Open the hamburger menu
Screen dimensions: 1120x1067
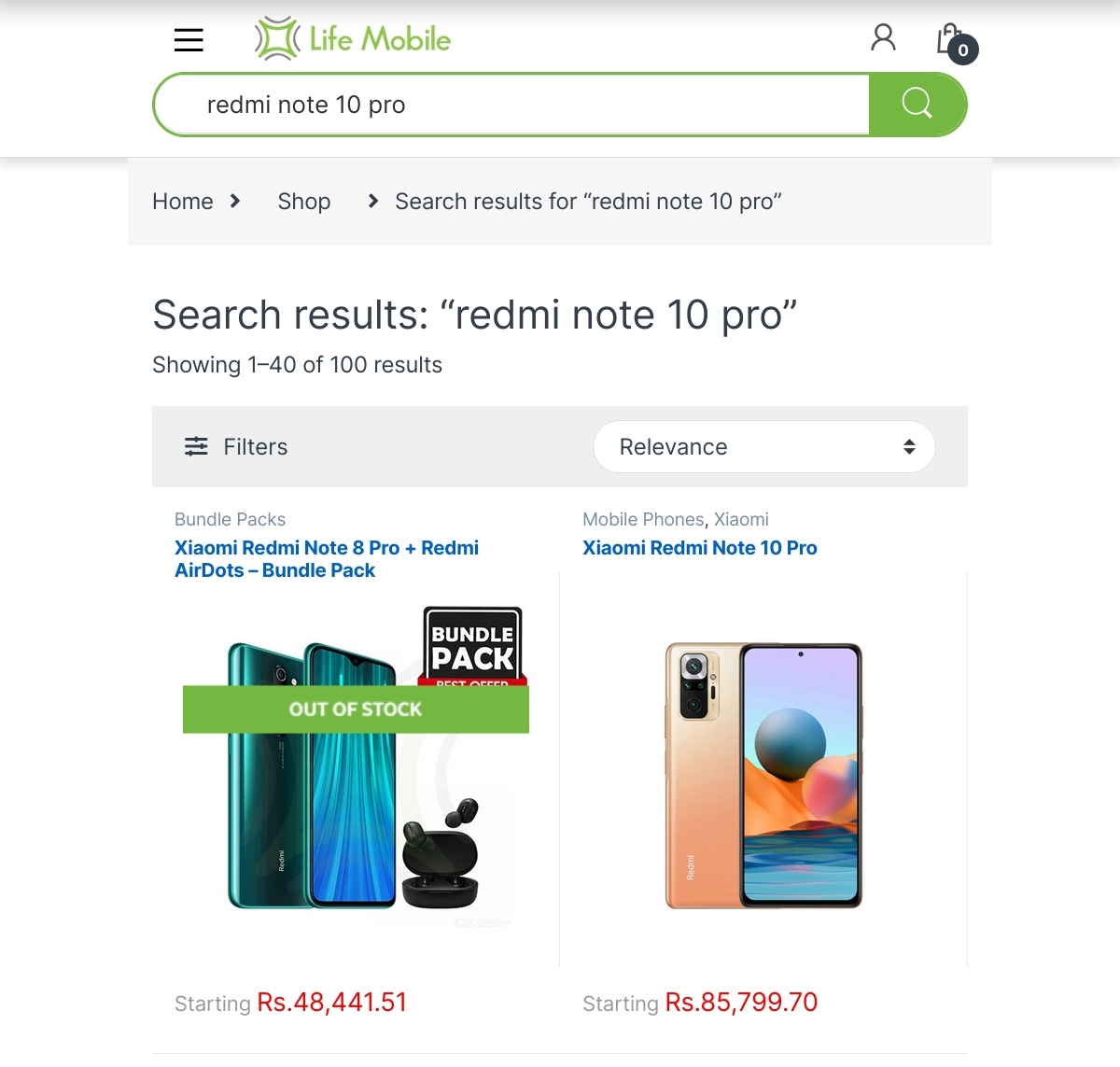point(189,40)
